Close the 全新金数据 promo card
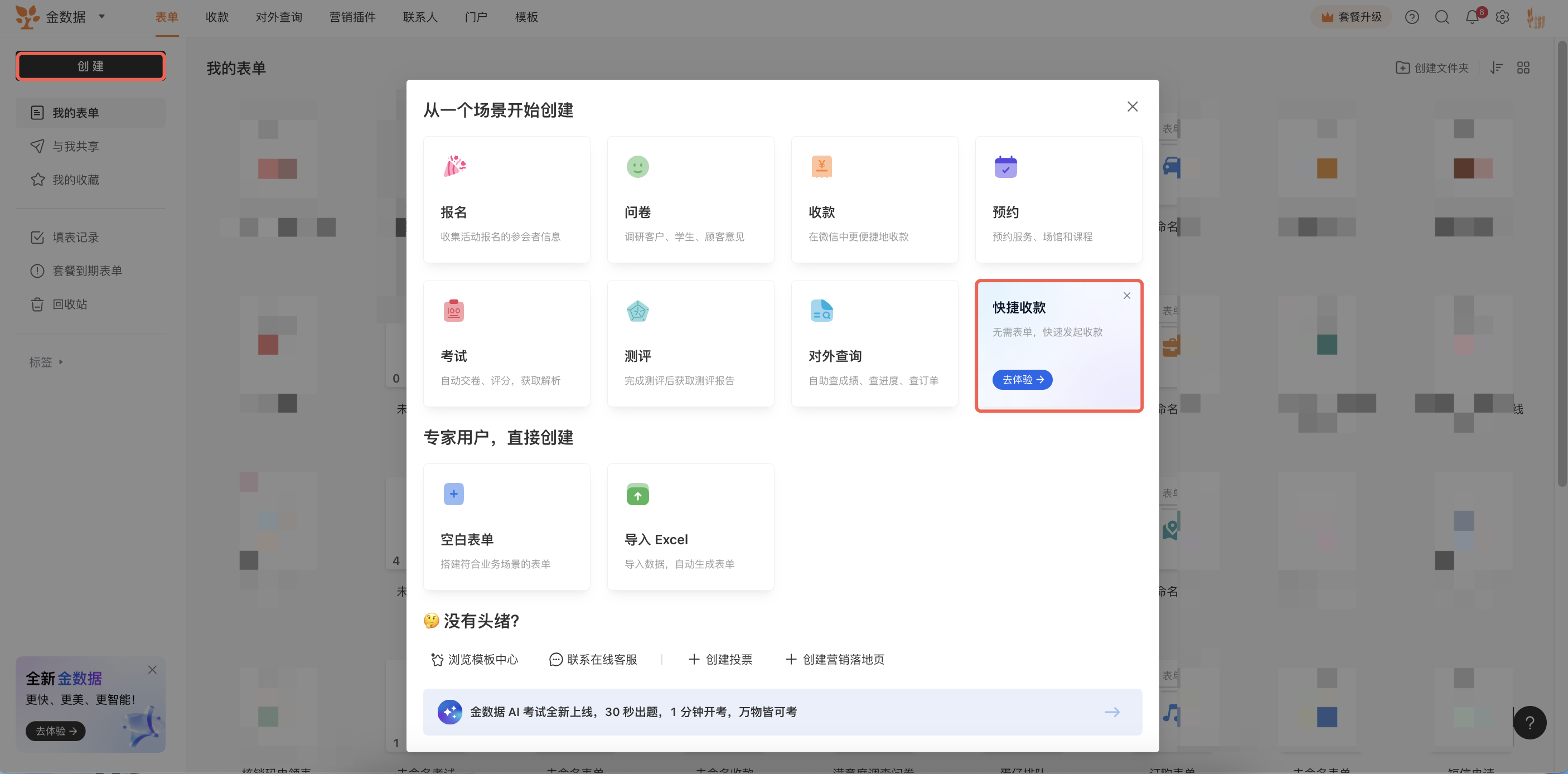 (152, 670)
